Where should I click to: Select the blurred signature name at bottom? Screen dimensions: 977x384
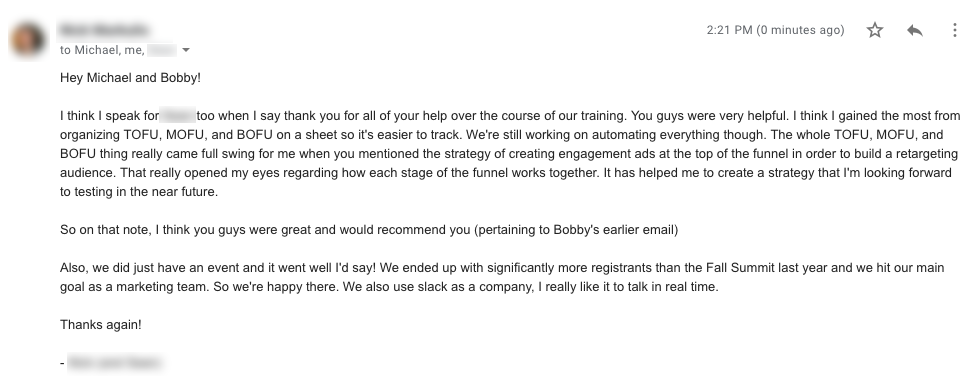coord(115,363)
